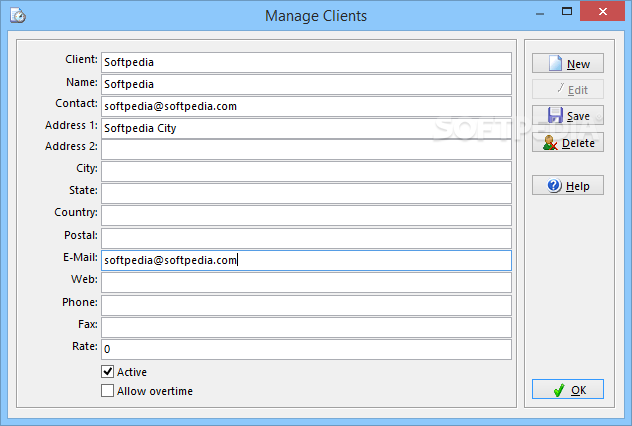Minimize the Manage Clients window
This screenshot has width=632, height=426.
pos(540,12)
